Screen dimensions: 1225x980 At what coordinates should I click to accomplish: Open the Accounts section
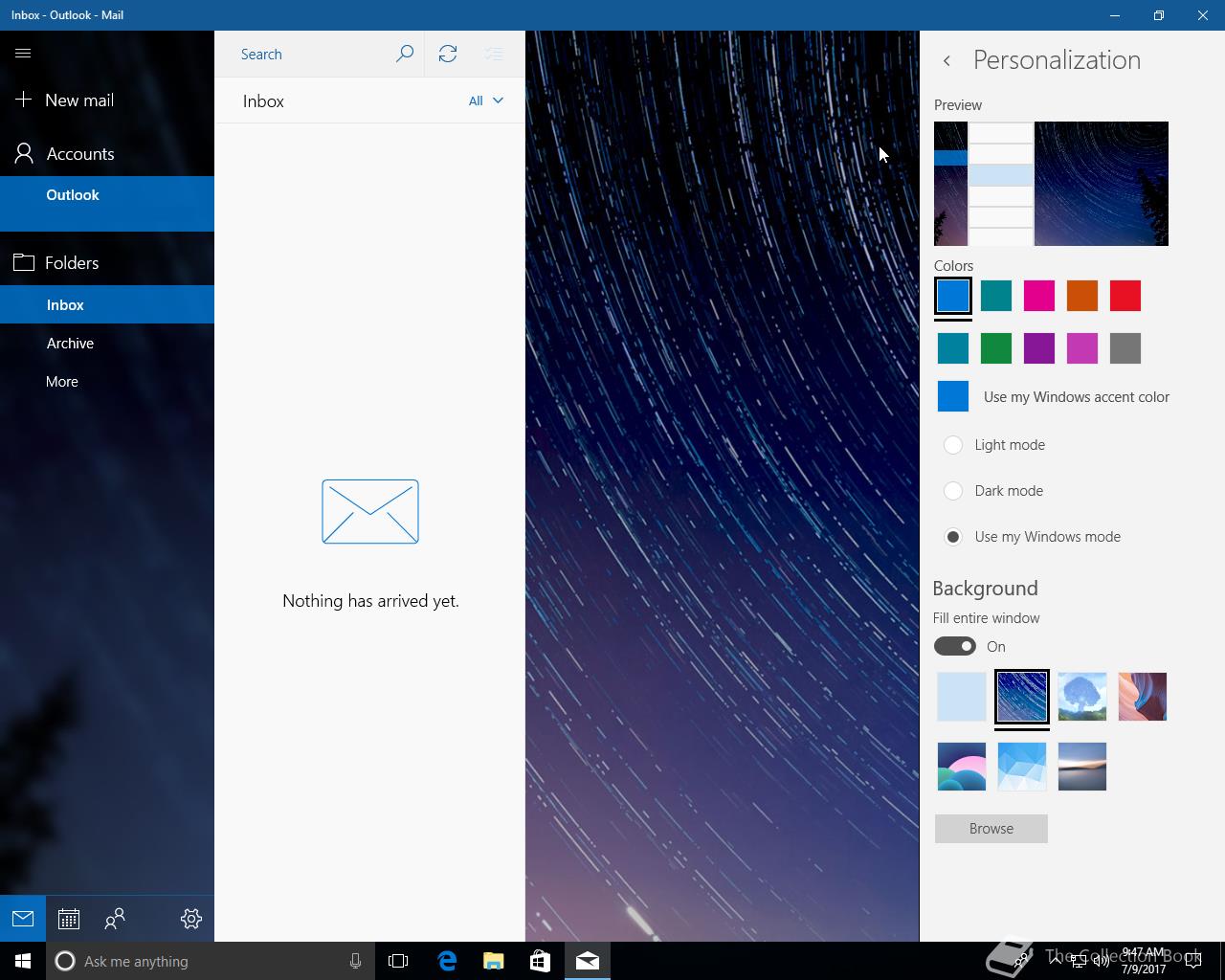107,153
